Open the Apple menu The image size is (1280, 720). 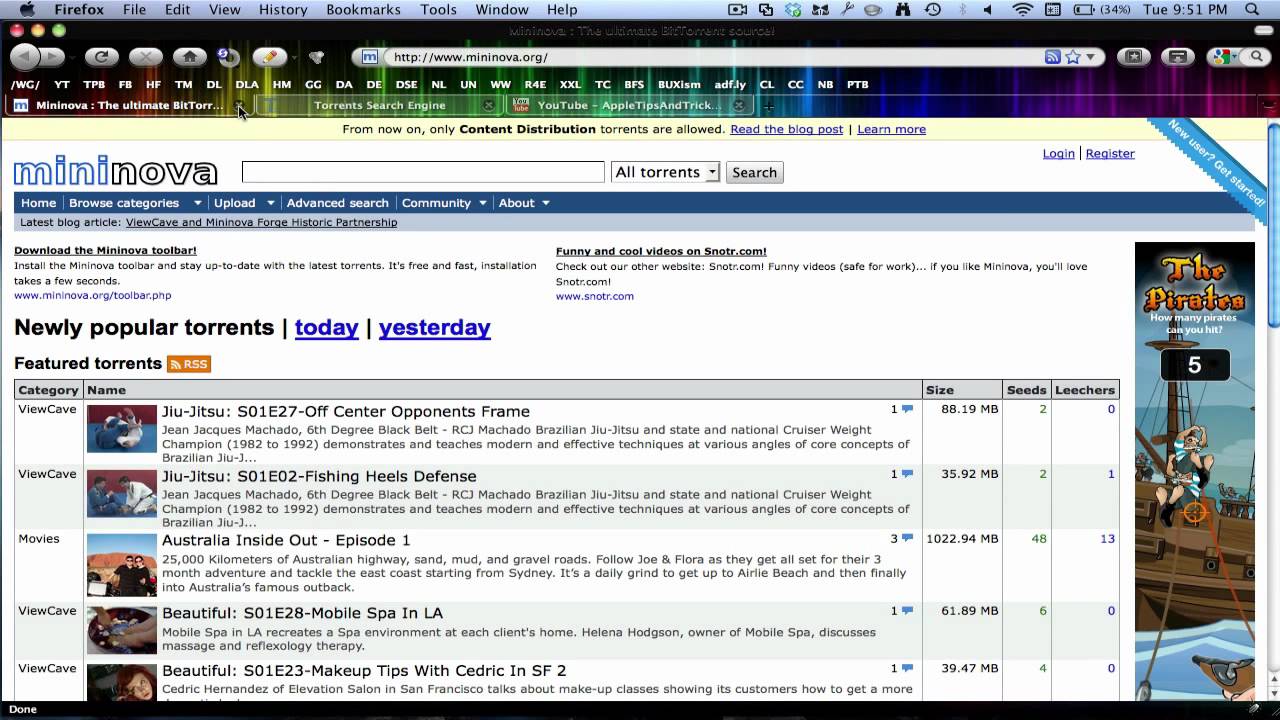tap(26, 10)
